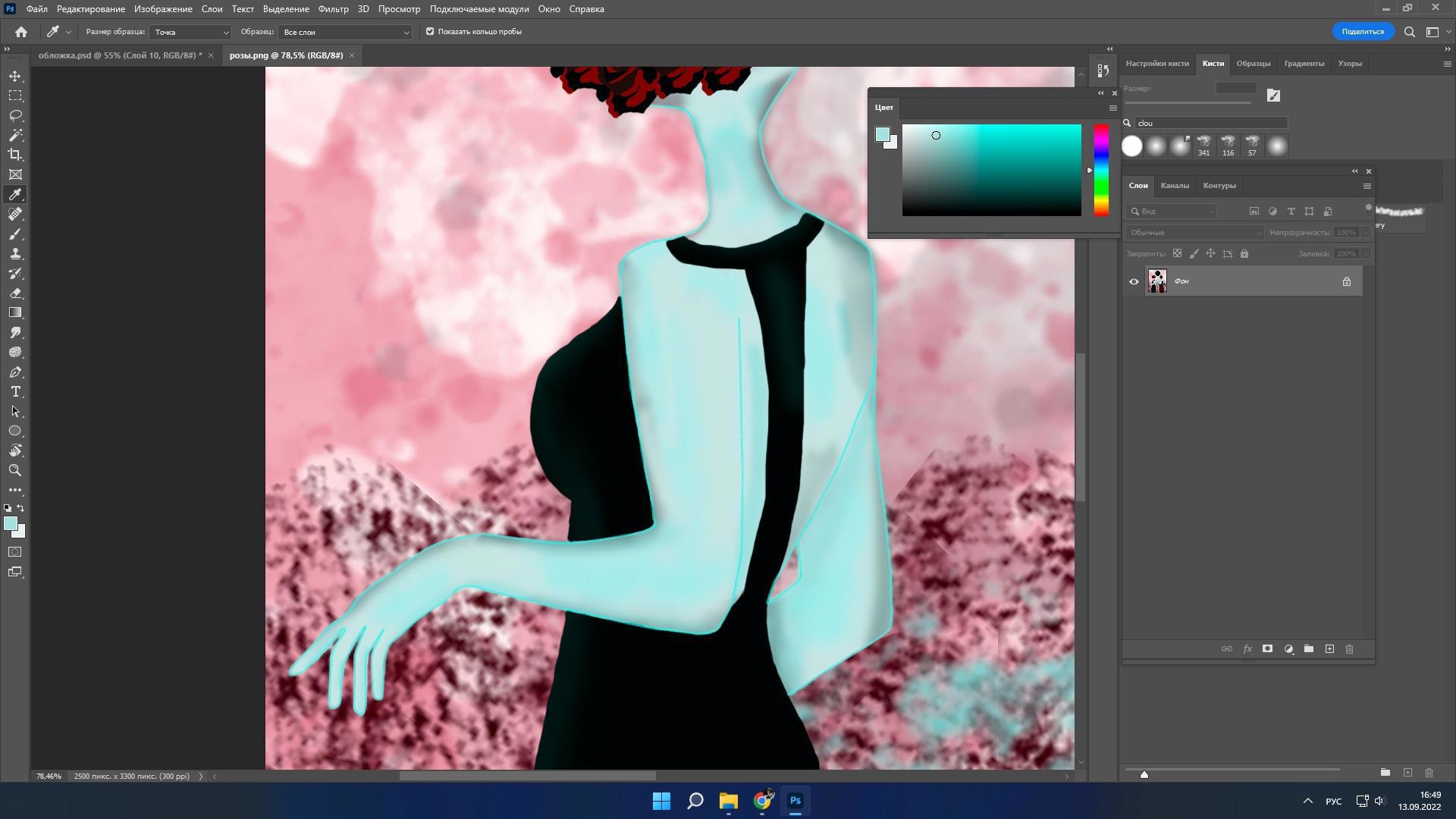Select the Eraser tool
The height and width of the screenshot is (819, 1456).
(x=15, y=293)
